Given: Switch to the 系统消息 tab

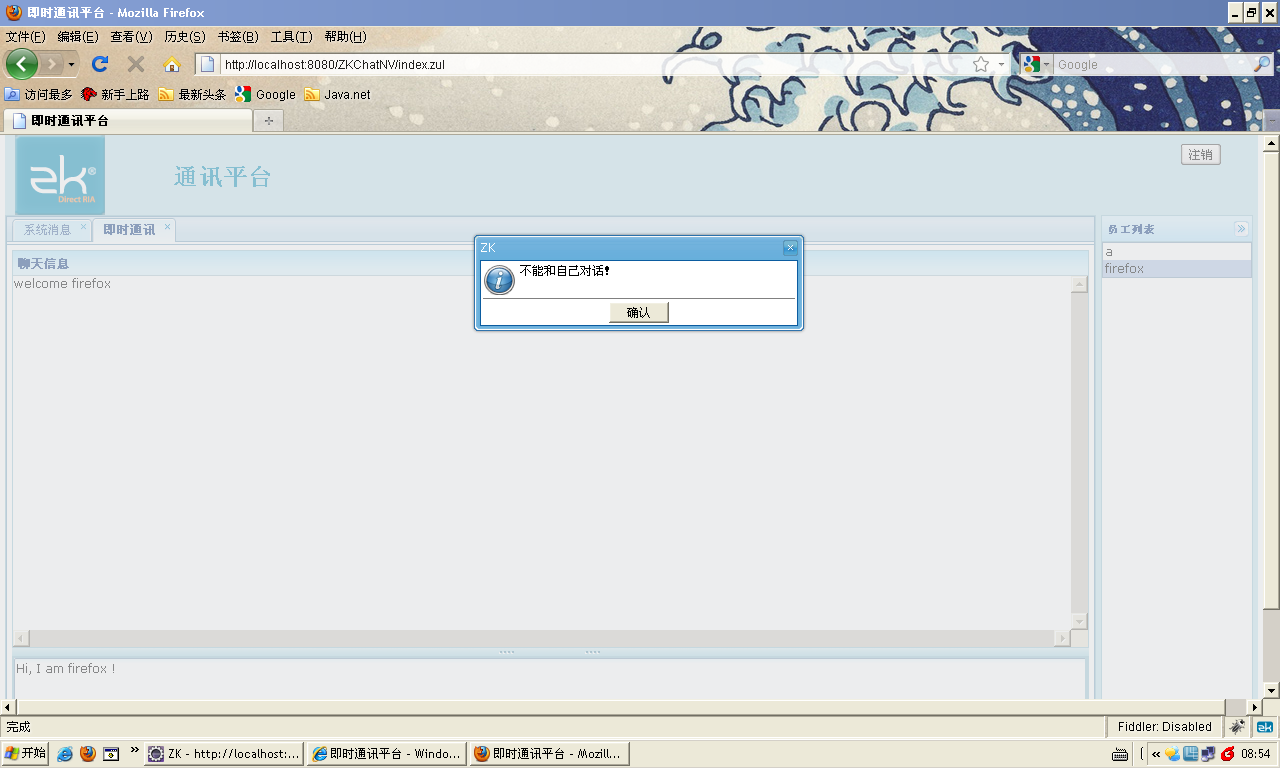Looking at the screenshot, I should (47, 230).
